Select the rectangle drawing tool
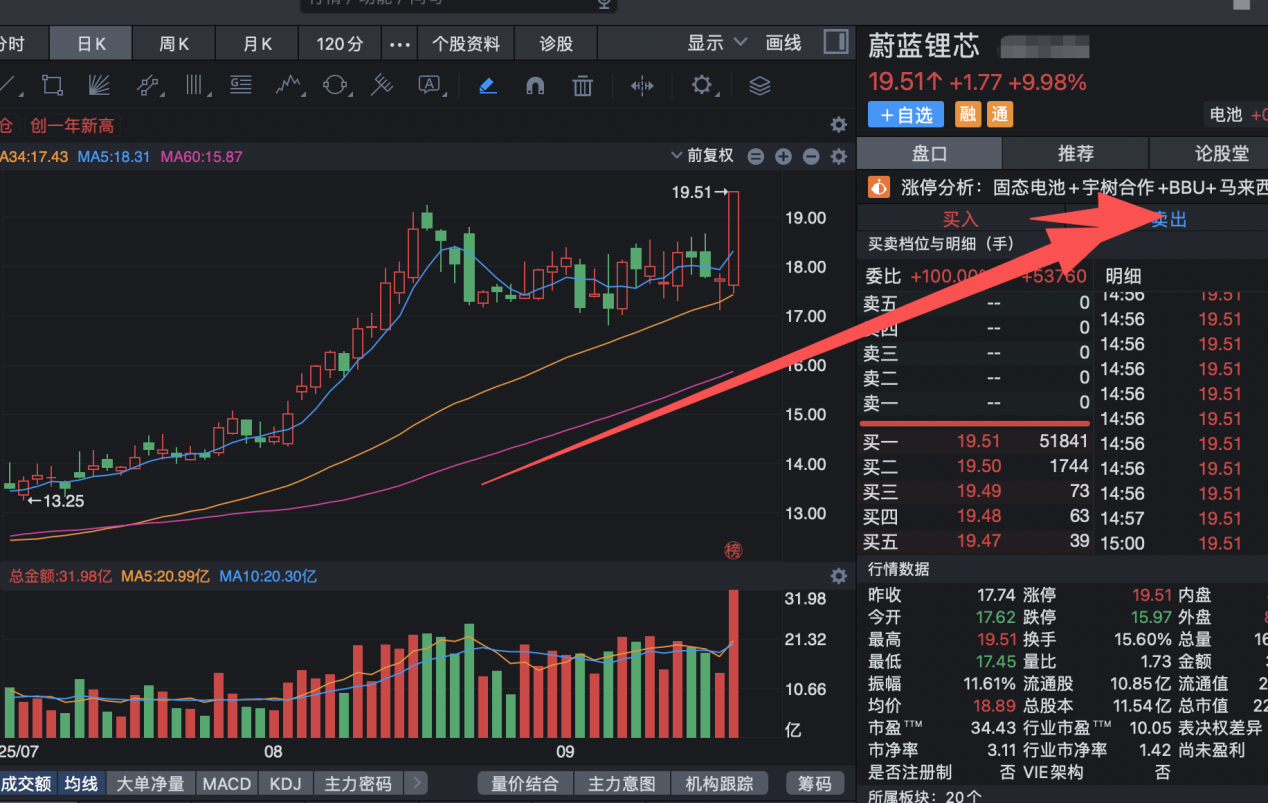 pos(52,85)
